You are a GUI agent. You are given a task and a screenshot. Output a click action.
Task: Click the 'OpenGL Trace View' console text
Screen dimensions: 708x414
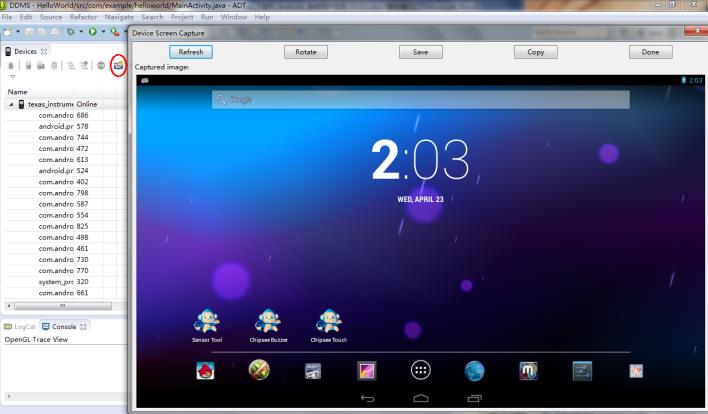(36, 340)
